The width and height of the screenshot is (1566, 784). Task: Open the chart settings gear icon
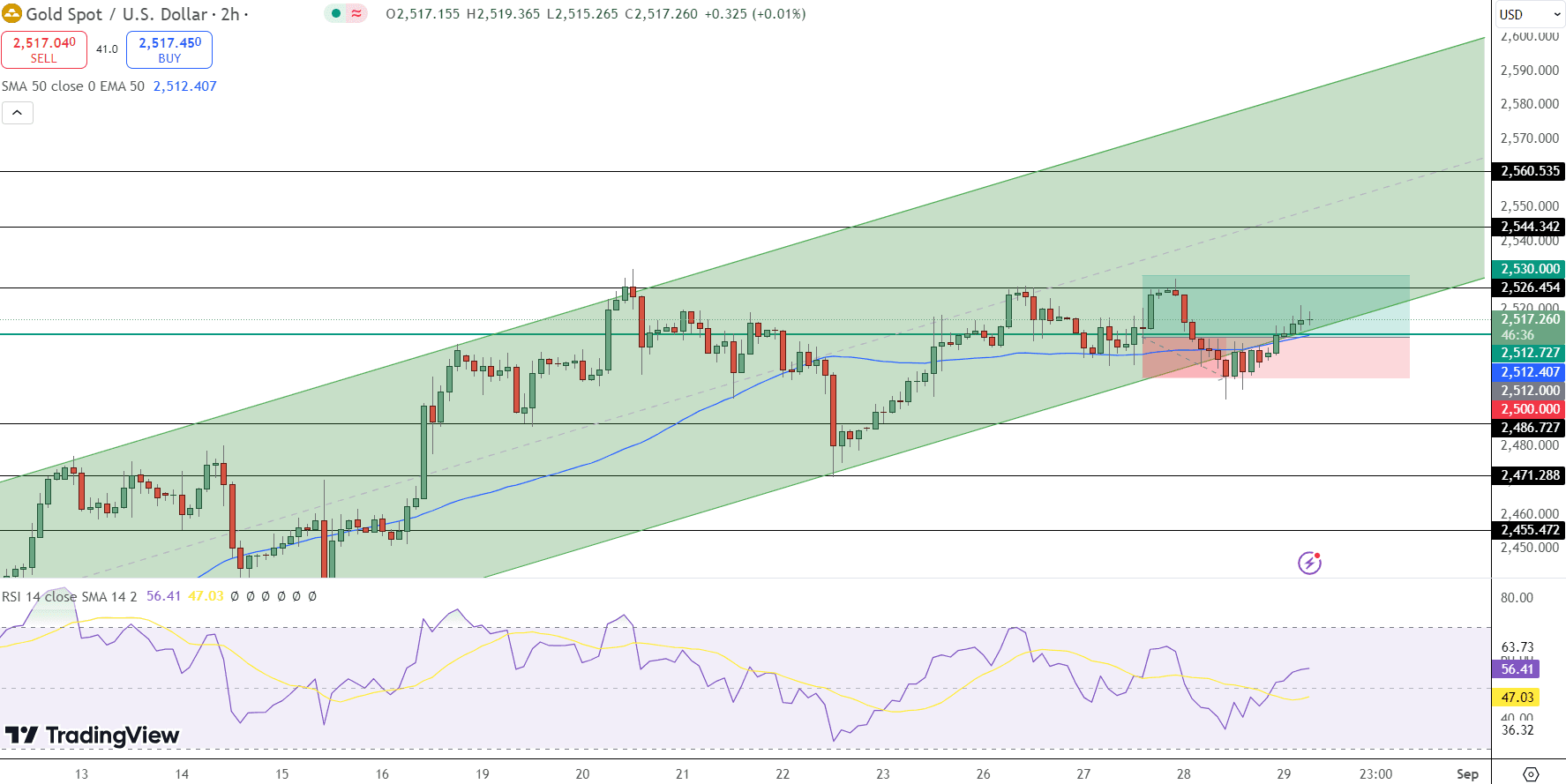[1531, 773]
